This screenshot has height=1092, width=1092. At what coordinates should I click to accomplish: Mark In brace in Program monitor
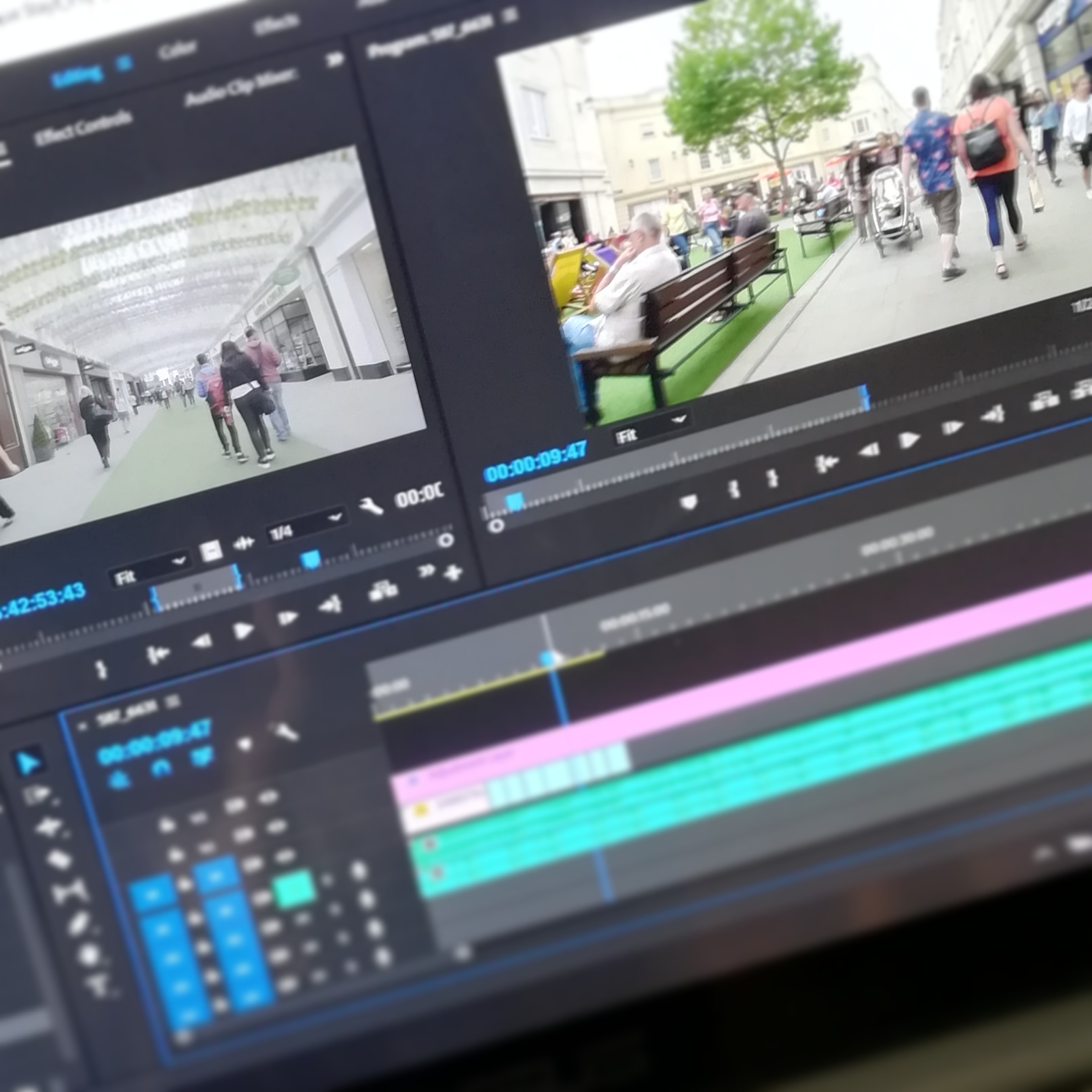(733, 488)
